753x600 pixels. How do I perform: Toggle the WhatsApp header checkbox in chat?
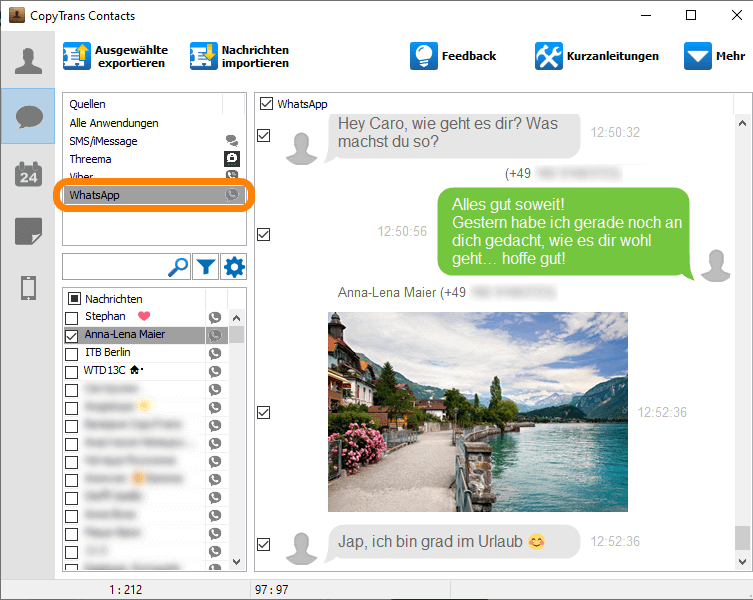[266, 103]
